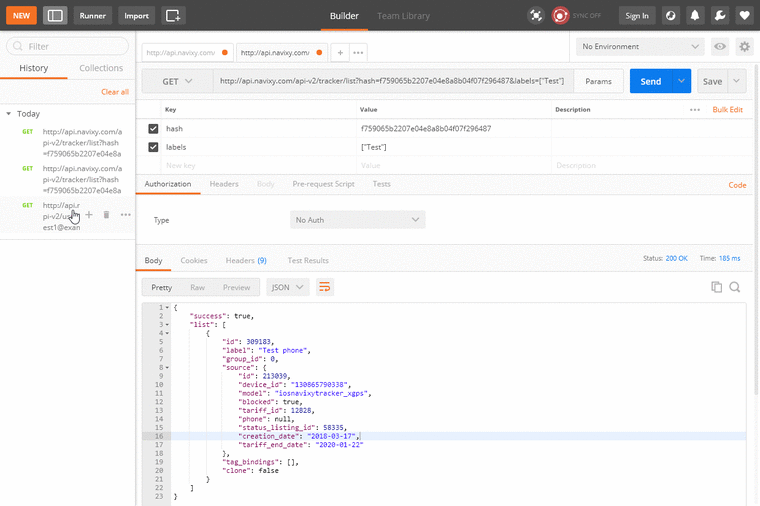Click search icon in Filter box
The height and width of the screenshot is (506, 760).
click(x=18, y=47)
